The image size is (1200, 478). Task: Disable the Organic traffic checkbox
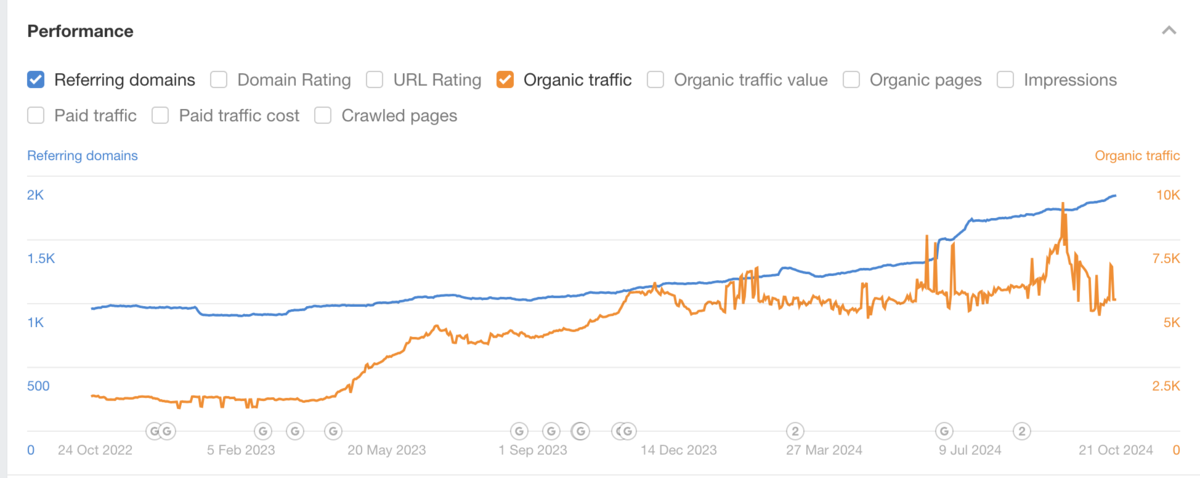pos(505,80)
